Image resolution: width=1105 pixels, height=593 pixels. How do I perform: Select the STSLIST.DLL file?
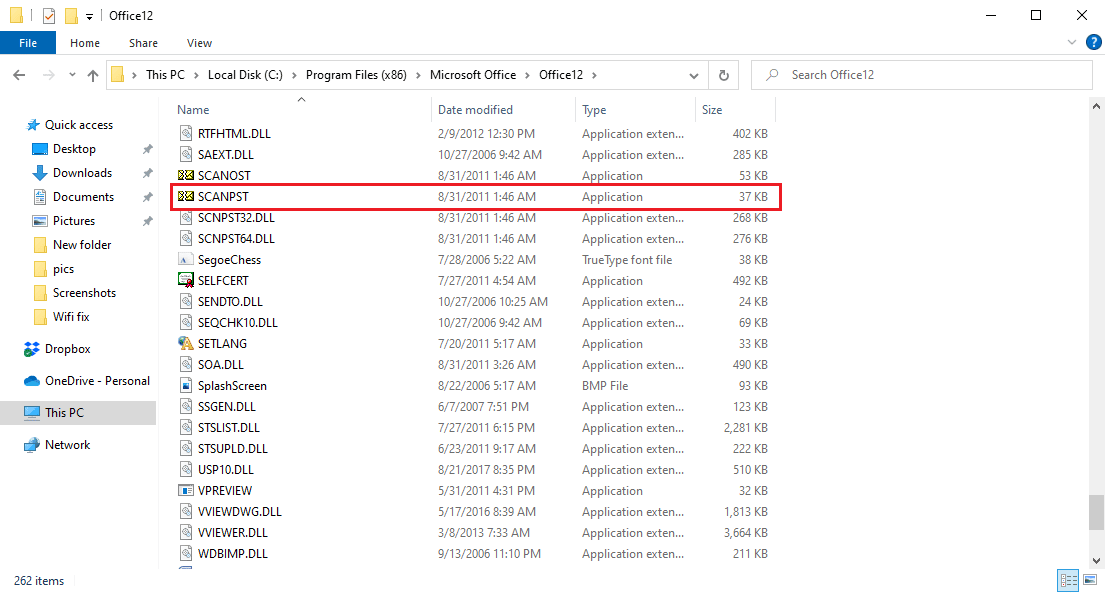[229, 428]
